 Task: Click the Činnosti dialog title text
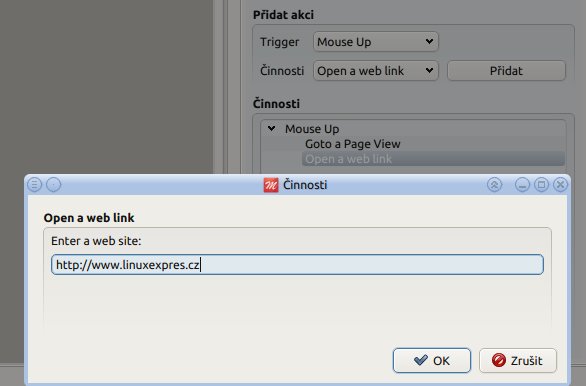tap(305, 185)
